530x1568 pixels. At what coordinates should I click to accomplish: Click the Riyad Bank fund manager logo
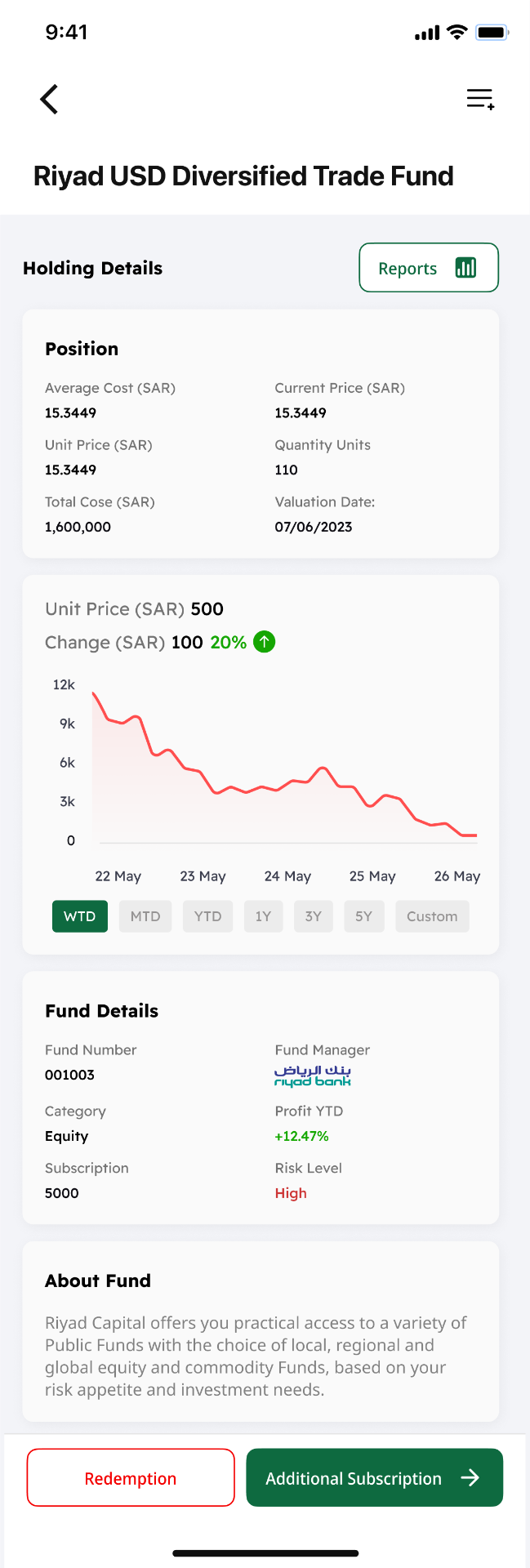tap(313, 1076)
